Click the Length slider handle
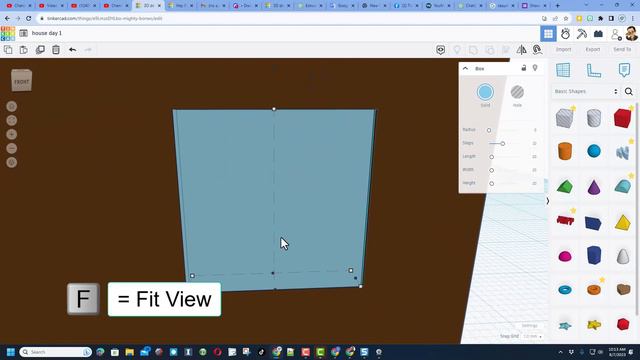 [491, 157]
